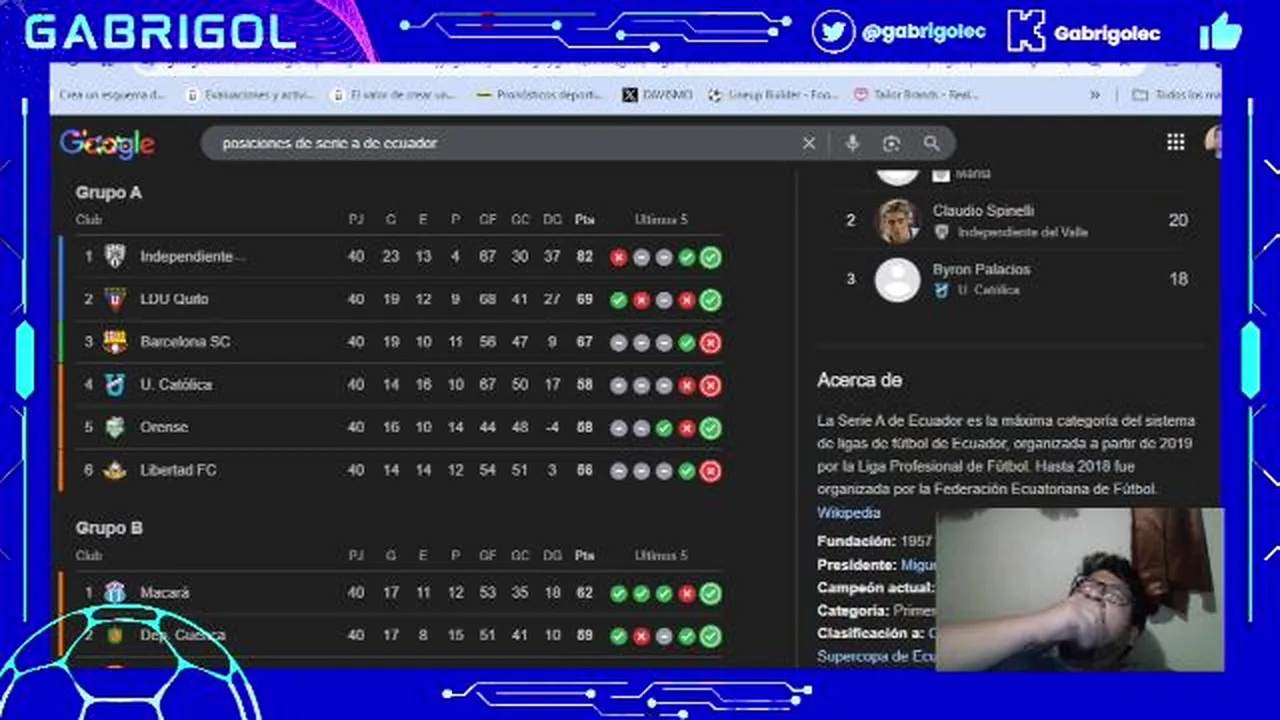Expand hidden bookmarks with the chevron
This screenshot has width=1280, height=720.
1095,95
